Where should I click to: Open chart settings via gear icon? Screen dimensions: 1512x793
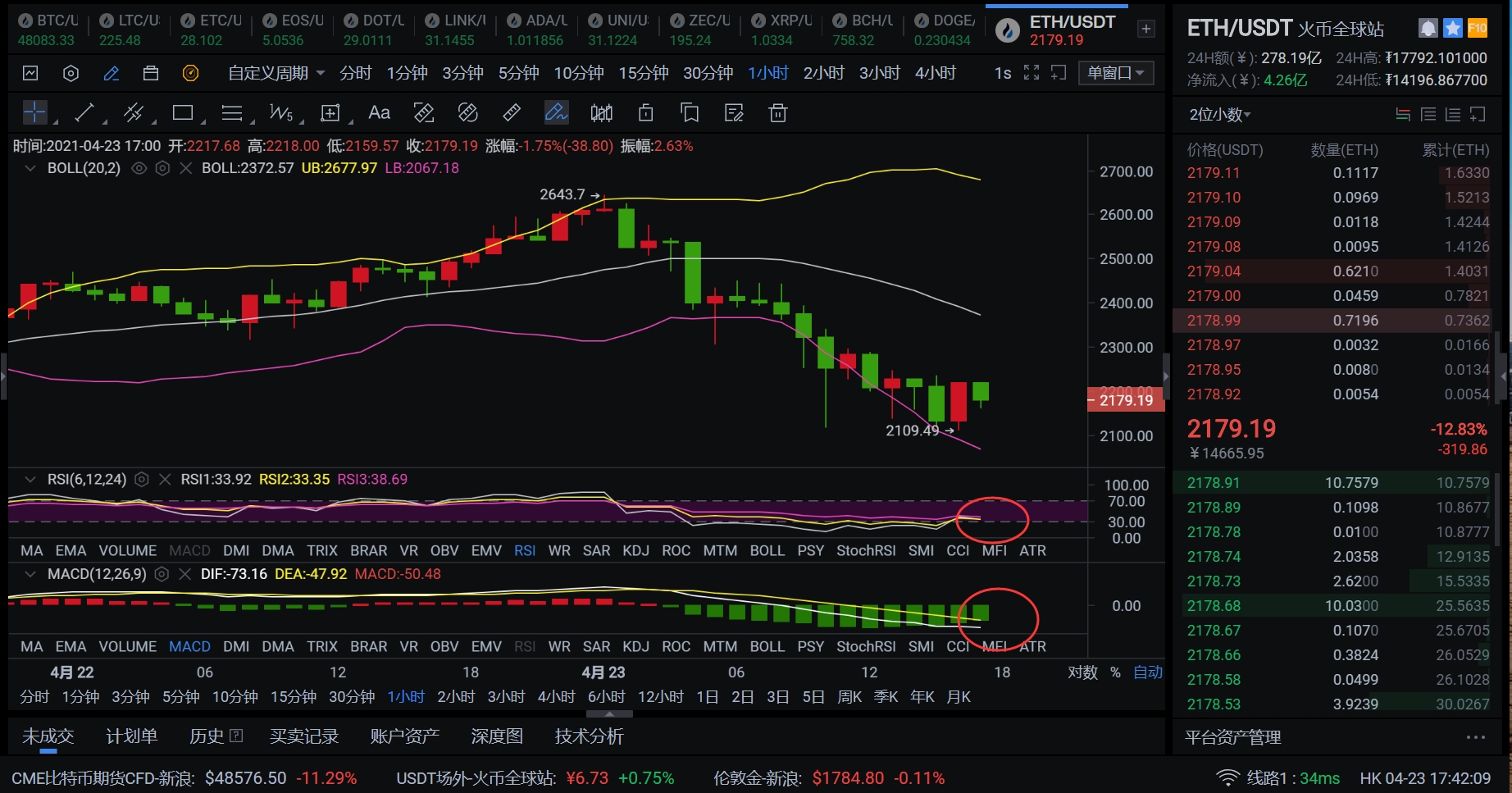tap(71, 73)
